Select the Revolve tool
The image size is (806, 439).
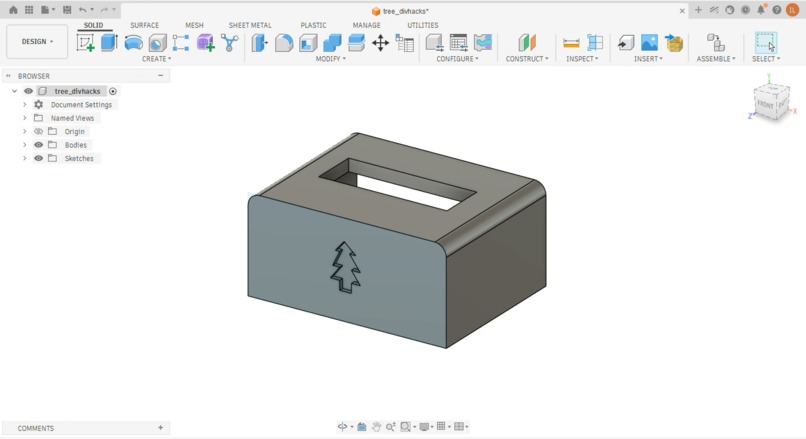click(134, 43)
